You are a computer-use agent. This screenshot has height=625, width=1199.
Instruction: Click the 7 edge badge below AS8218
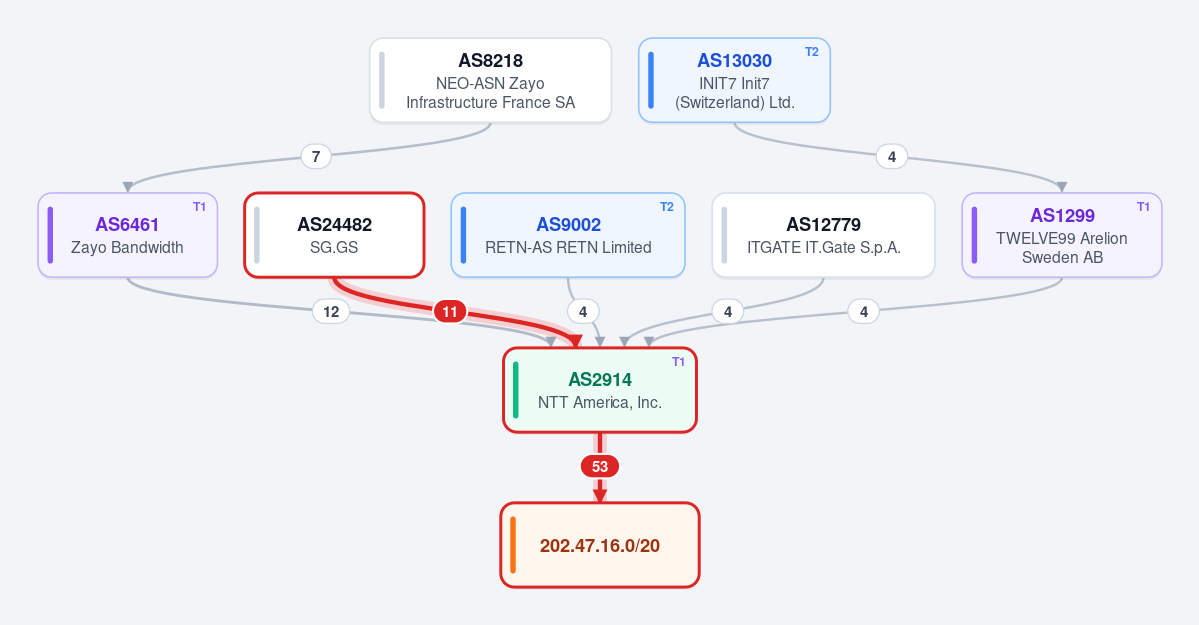pos(316,156)
